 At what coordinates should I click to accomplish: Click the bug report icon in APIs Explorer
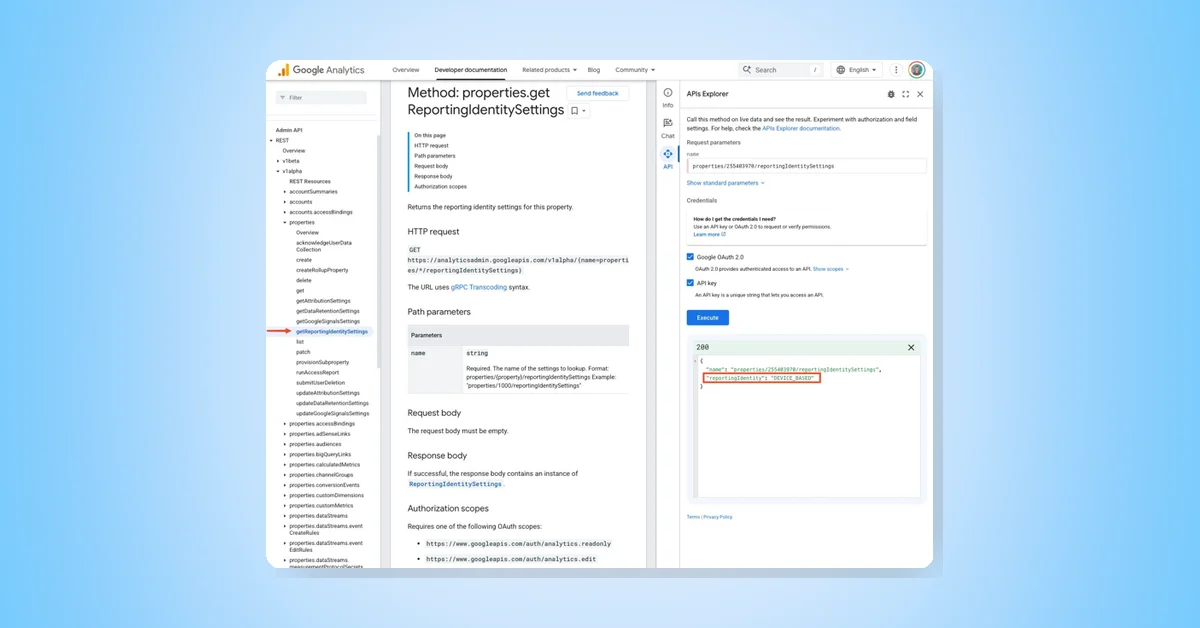[891, 94]
